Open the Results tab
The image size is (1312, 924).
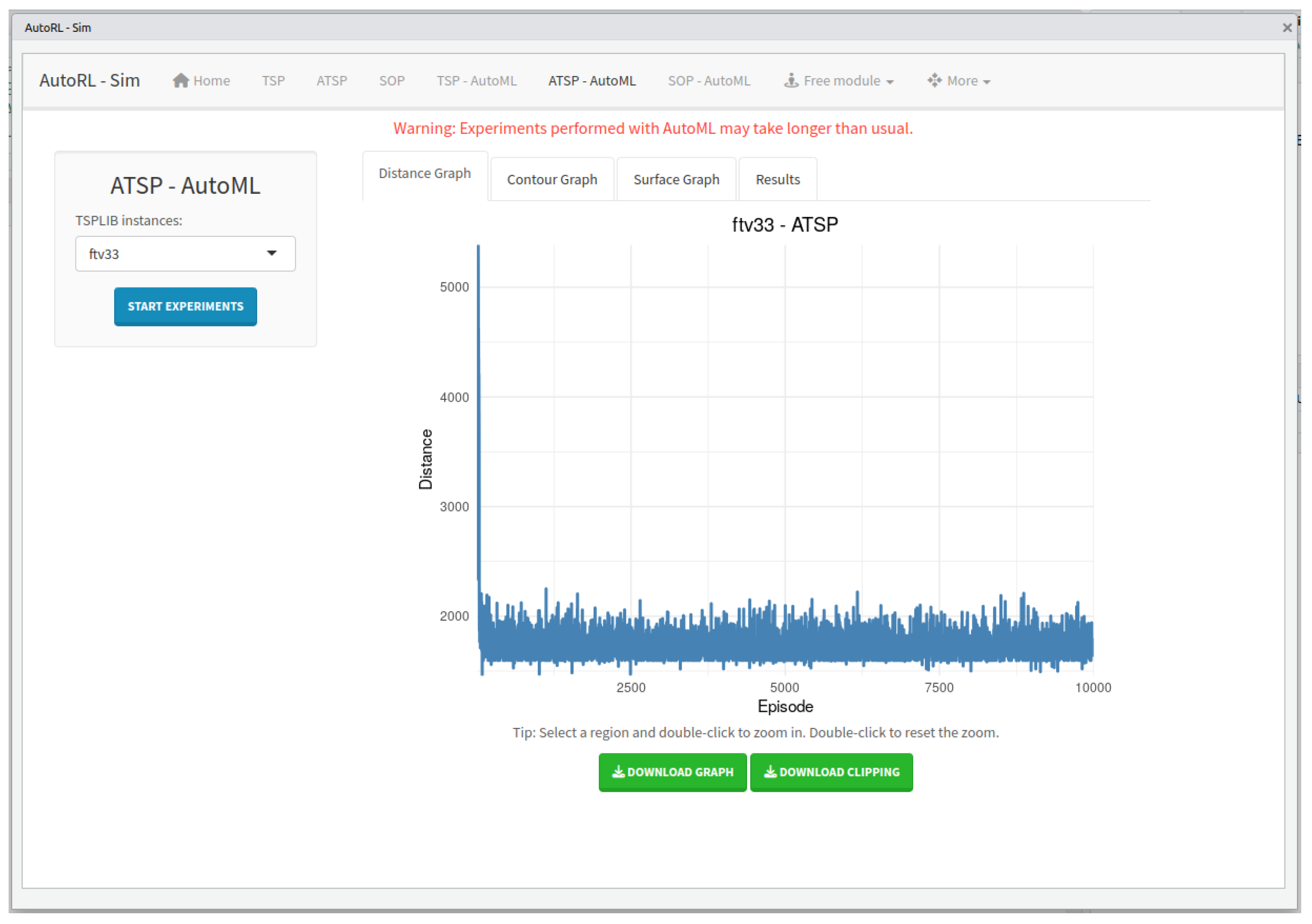click(777, 180)
